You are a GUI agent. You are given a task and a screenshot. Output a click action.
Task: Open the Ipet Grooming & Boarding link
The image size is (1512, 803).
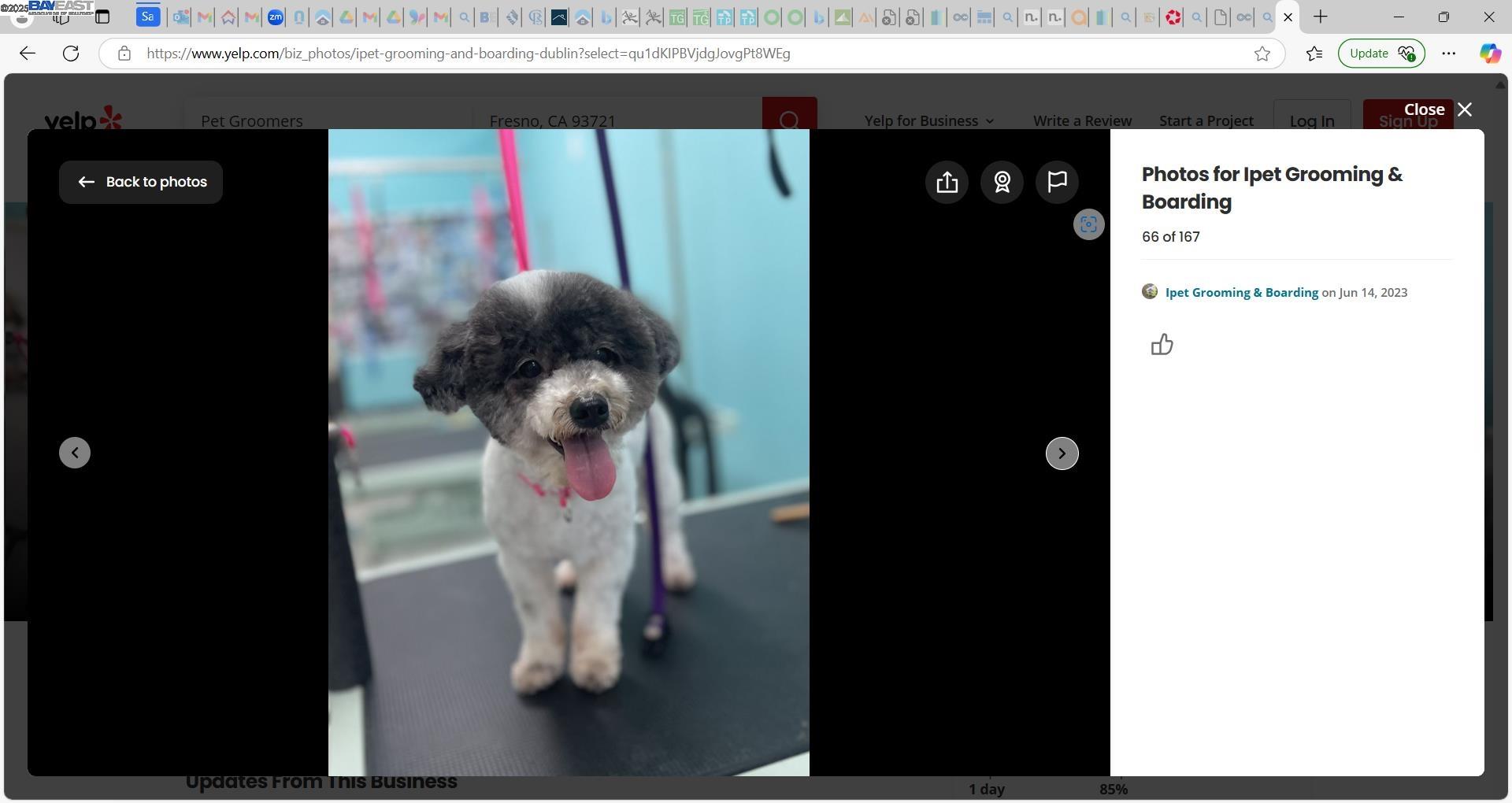click(x=1241, y=292)
